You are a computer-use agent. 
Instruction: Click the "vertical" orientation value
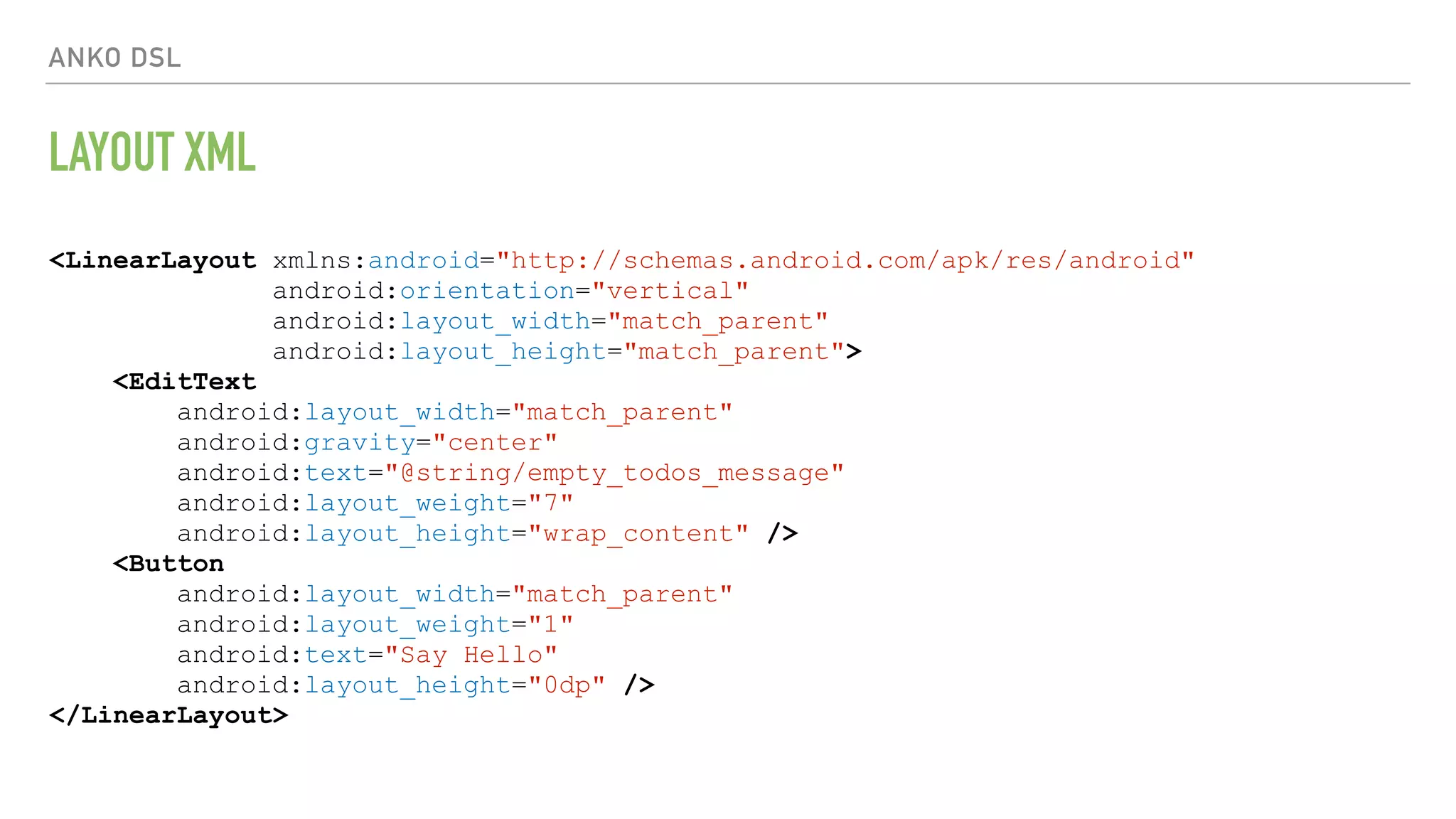point(670,291)
